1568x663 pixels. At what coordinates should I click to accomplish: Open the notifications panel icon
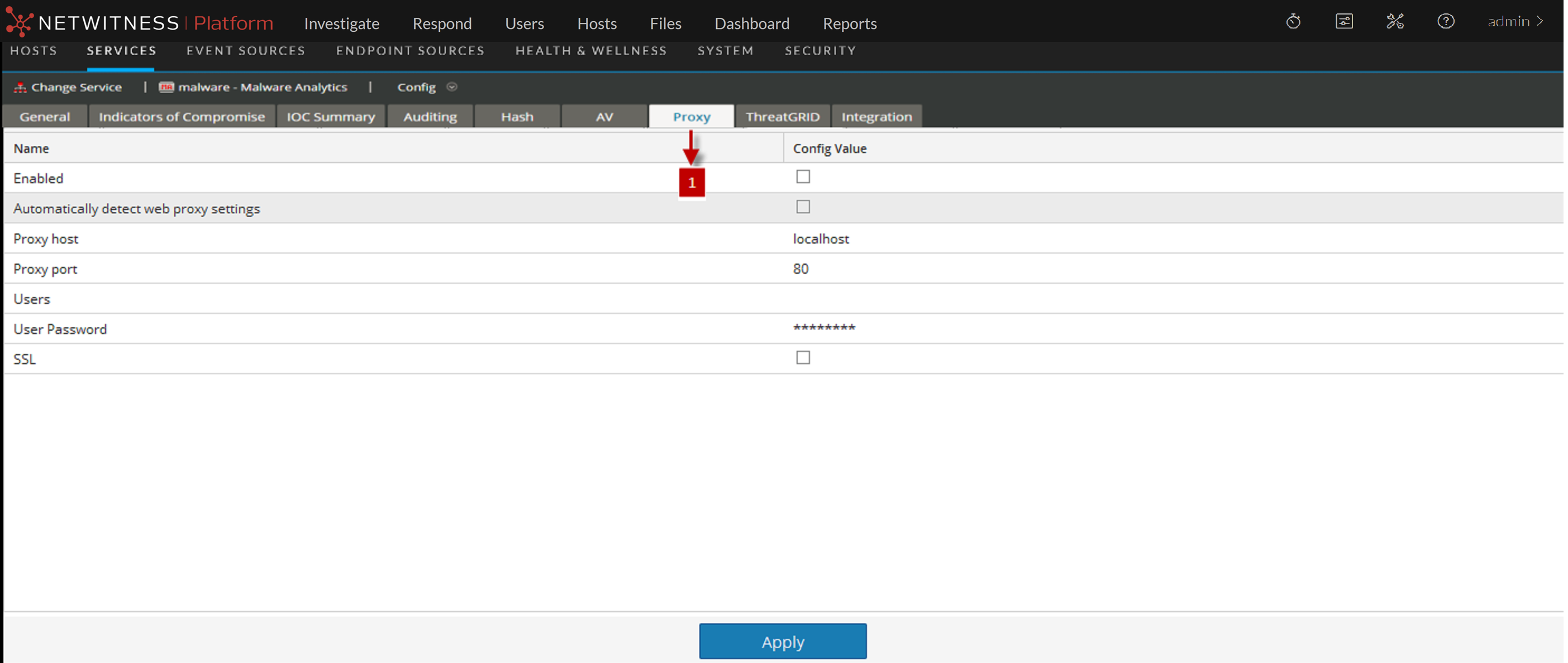(x=1343, y=22)
